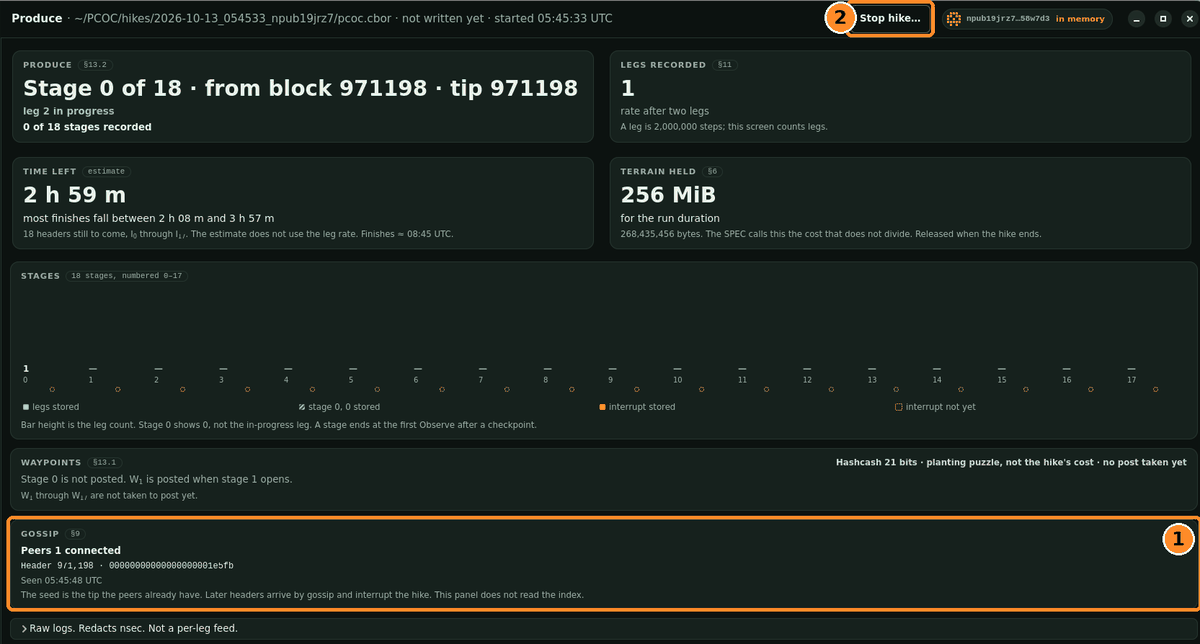This screenshot has width=1200, height=644.
Task: Click the 'Produce' title in header bar
Action: [x=37, y=19]
